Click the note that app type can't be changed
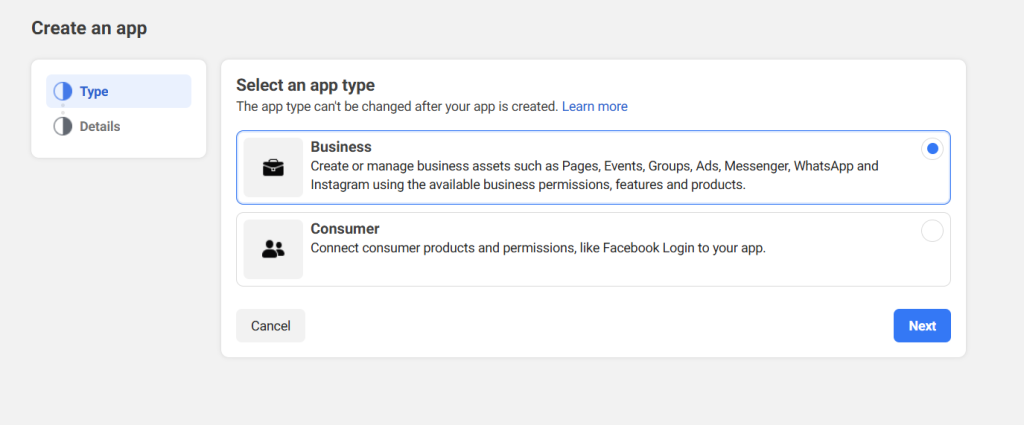The width and height of the screenshot is (1024, 425). click(x=396, y=106)
